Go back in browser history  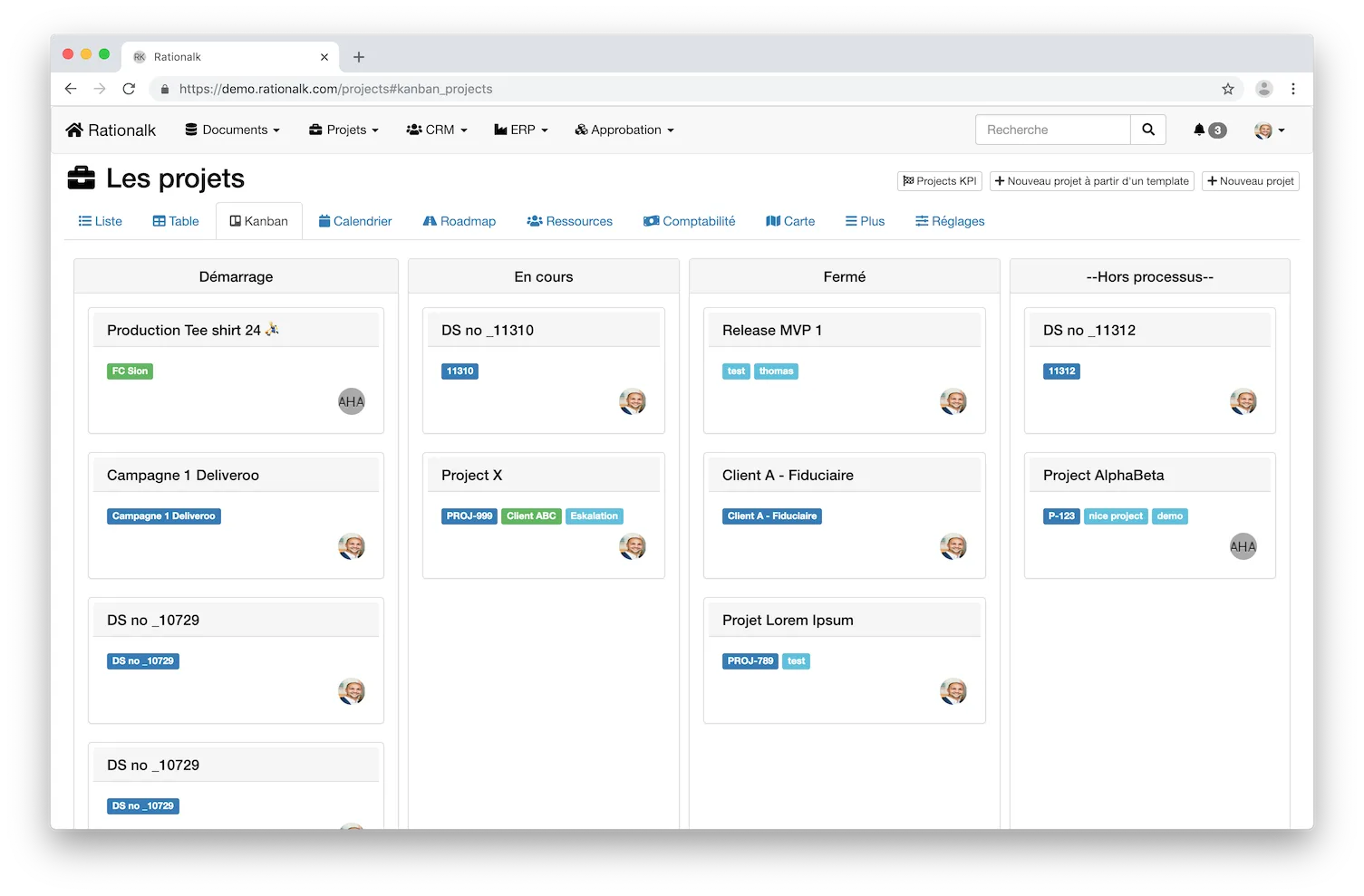tap(71, 89)
